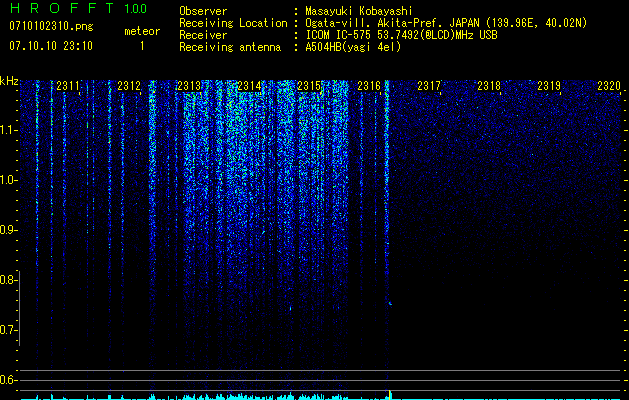
Task: Click the name Masayuki Kobayashi
Action: [x=359, y=11]
